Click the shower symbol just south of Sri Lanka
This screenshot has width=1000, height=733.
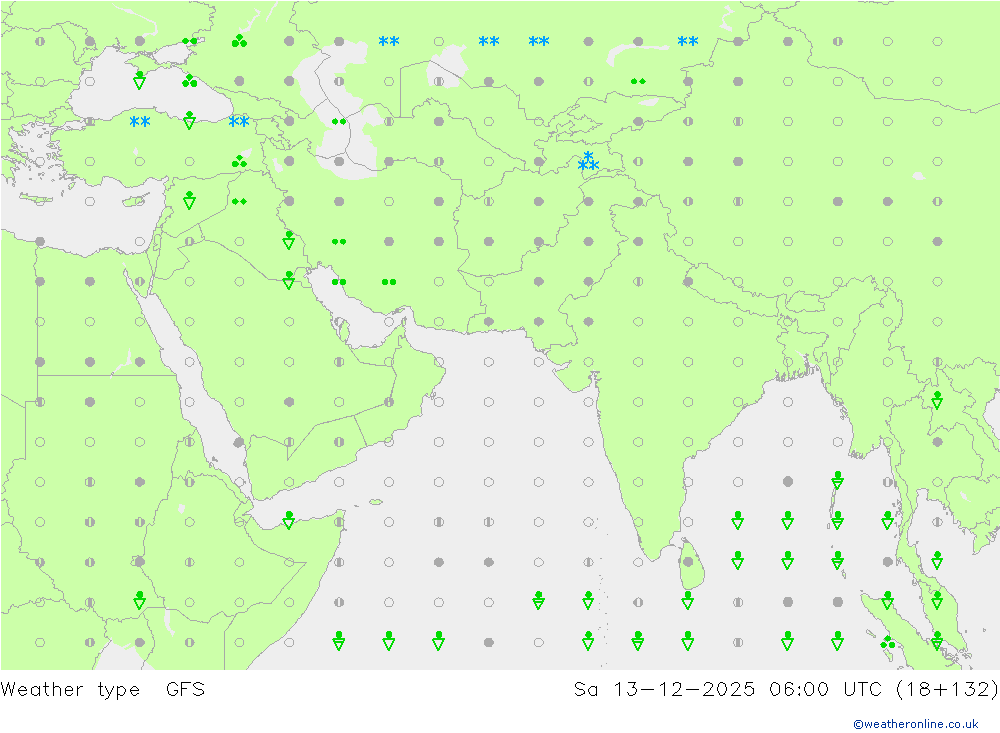(x=687, y=600)
